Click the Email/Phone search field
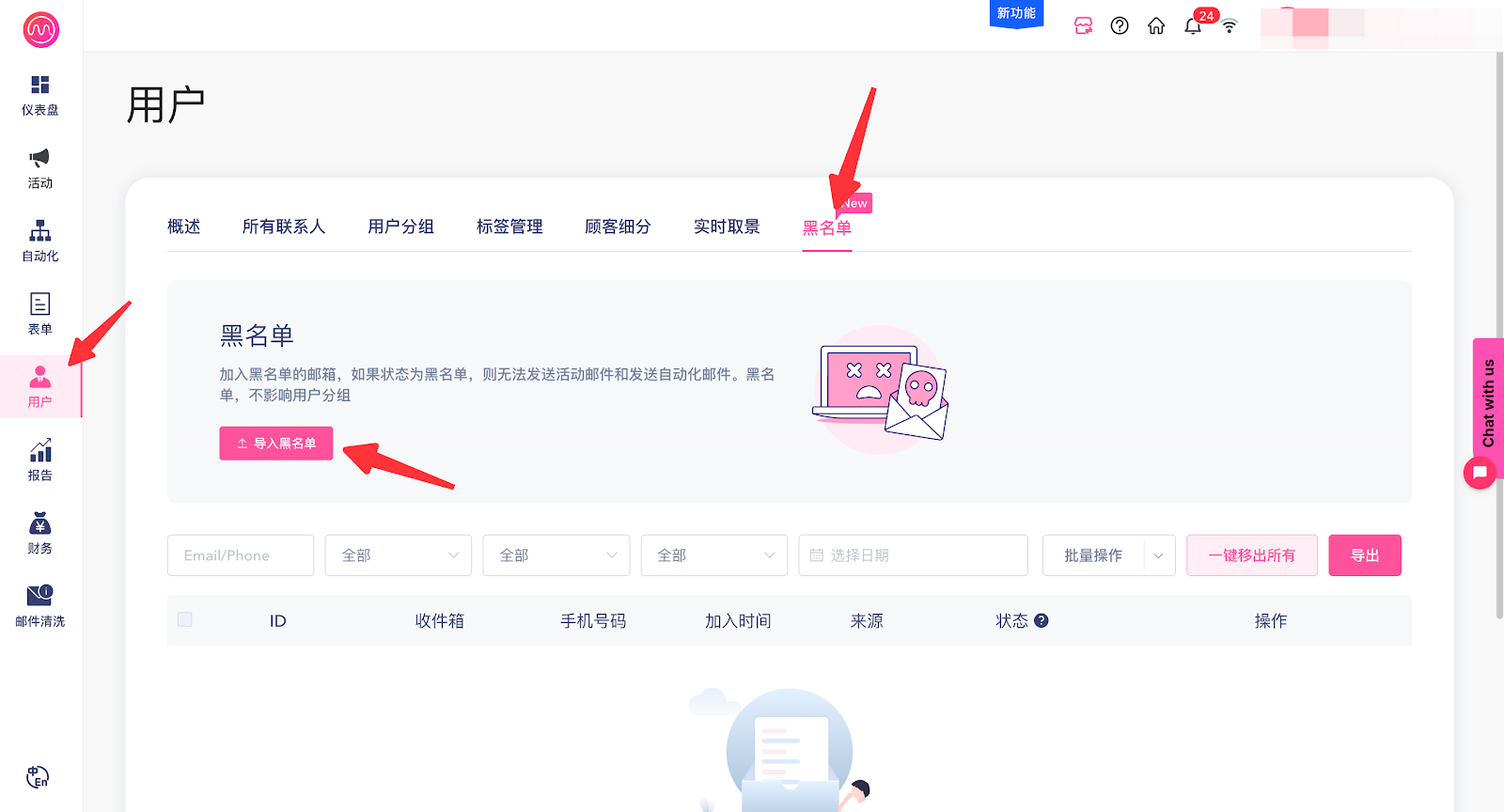1504x812 pixels. 241,555
